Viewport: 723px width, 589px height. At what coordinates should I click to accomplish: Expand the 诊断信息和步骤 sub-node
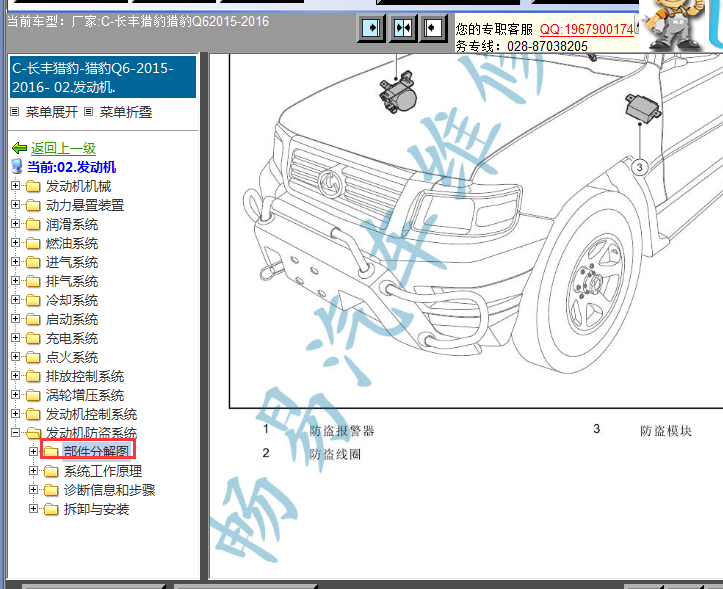click(33, 489)
